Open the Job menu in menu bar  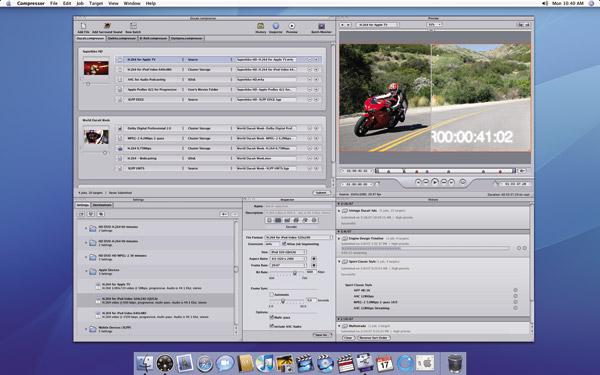tap(80, 3)
